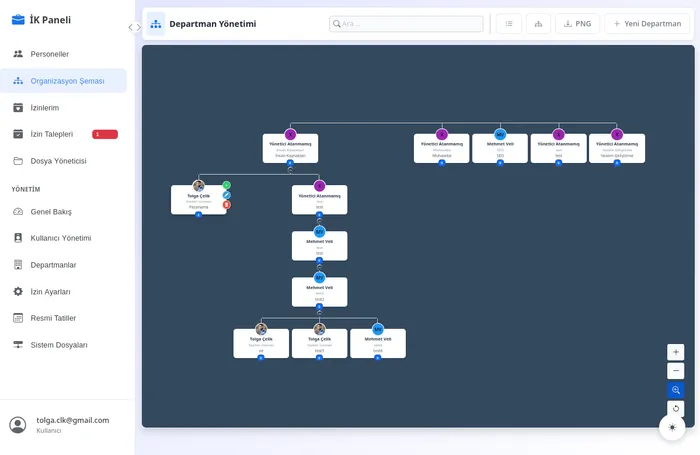Screen dimensions: 700x455
Task: Click the Ara search field
Action: pyautogui.click(x=406, y=24)
